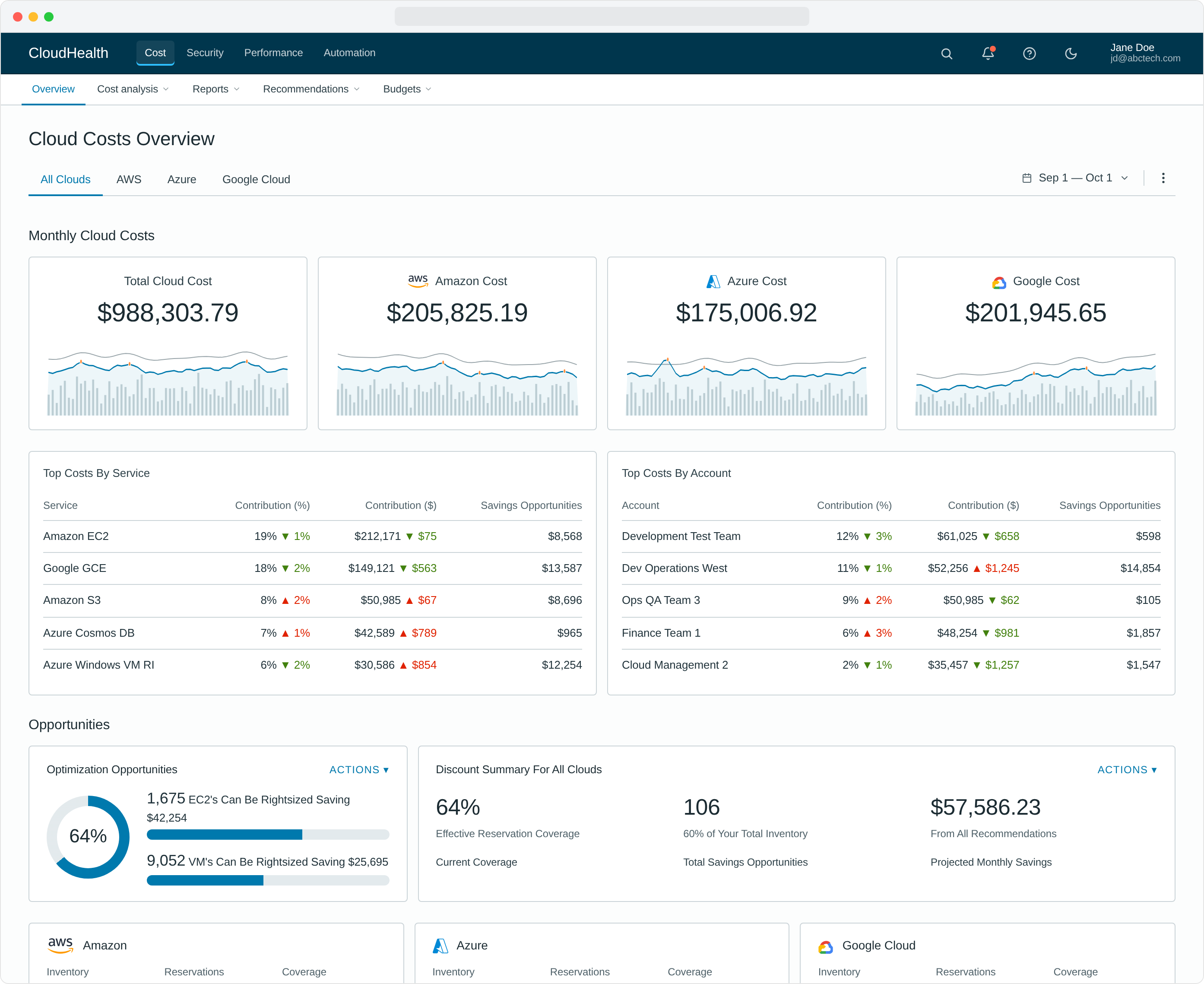Viewport: 1204px width, 984px height.
Task: Click the $988,303.79 total cost figure
Action: click(168, 312)
